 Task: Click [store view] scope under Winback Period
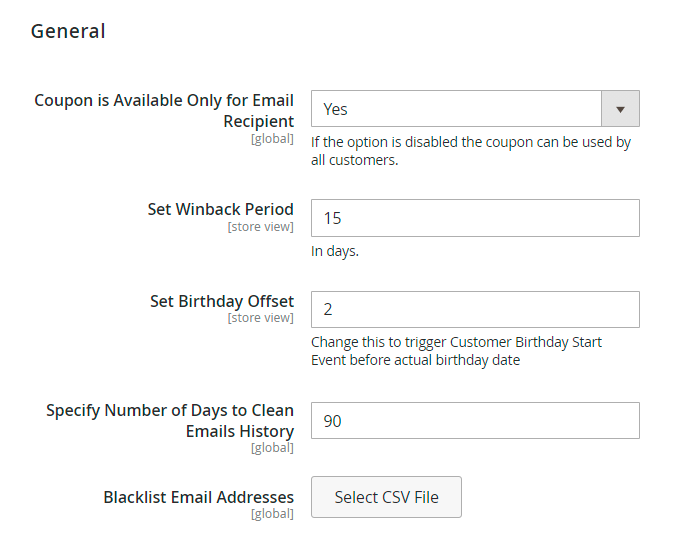tap(260, 227)
